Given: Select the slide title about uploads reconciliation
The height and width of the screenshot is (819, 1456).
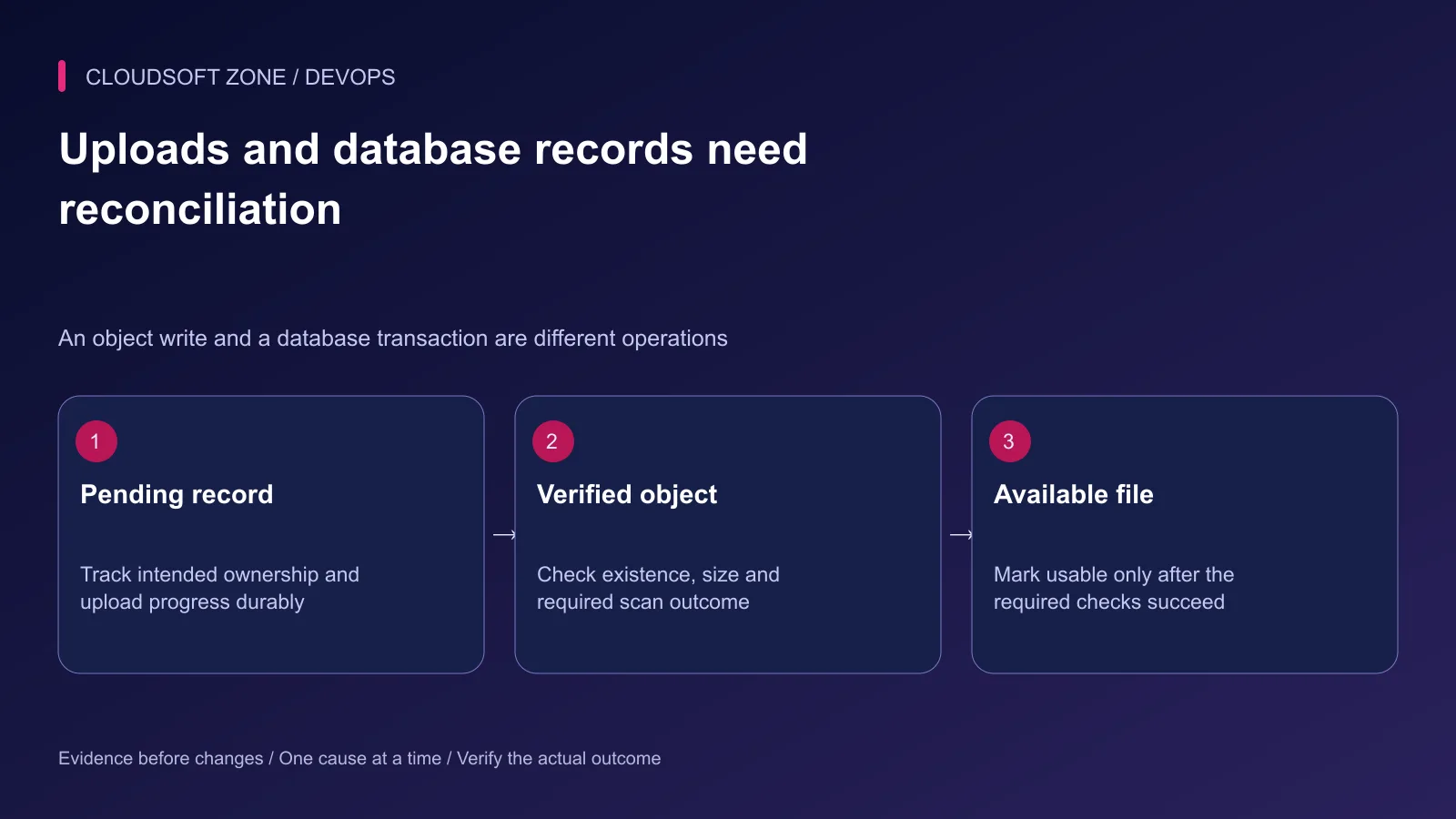Looking at the screenshot, I should tap(433, 179).
